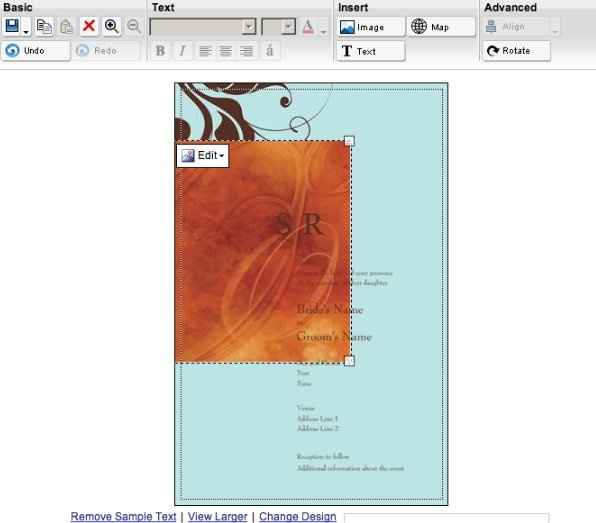Click the Paste clipboard icon
The image size is (596, 523).
point(67,27)
